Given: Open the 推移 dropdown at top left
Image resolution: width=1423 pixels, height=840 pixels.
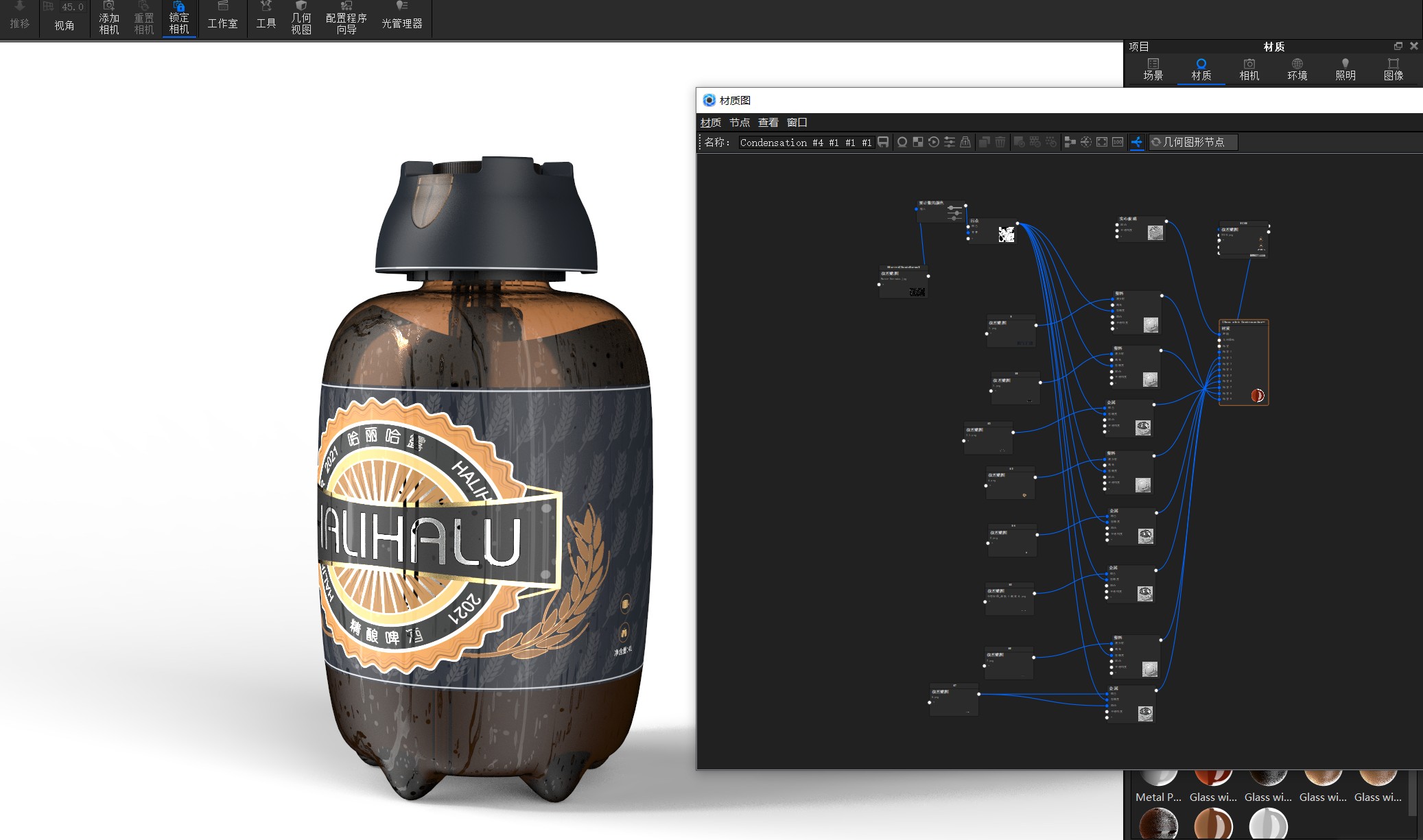Looking at the screenshot, I should click(21, 17).
